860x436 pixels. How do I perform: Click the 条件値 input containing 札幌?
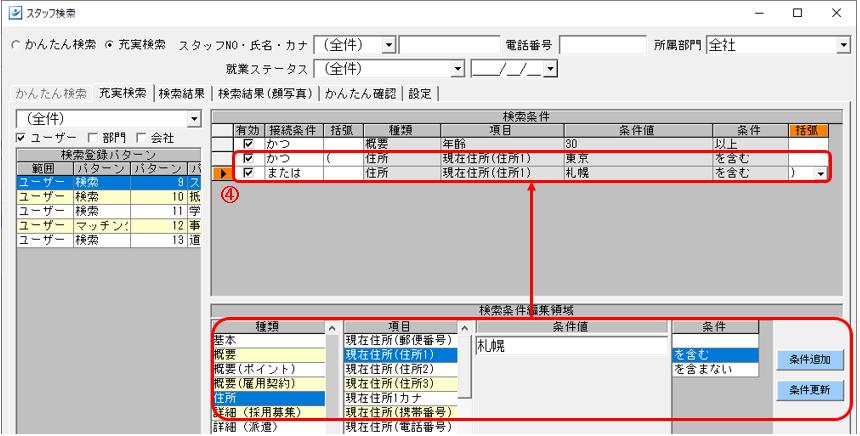click(571, 346)
